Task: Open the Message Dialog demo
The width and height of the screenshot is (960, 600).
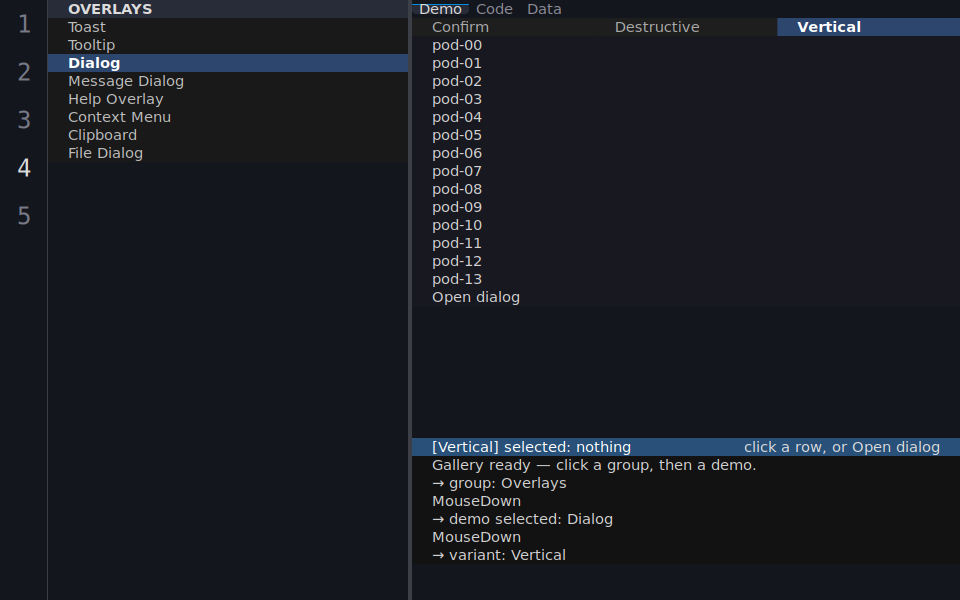Action: (x=228, y=81)
